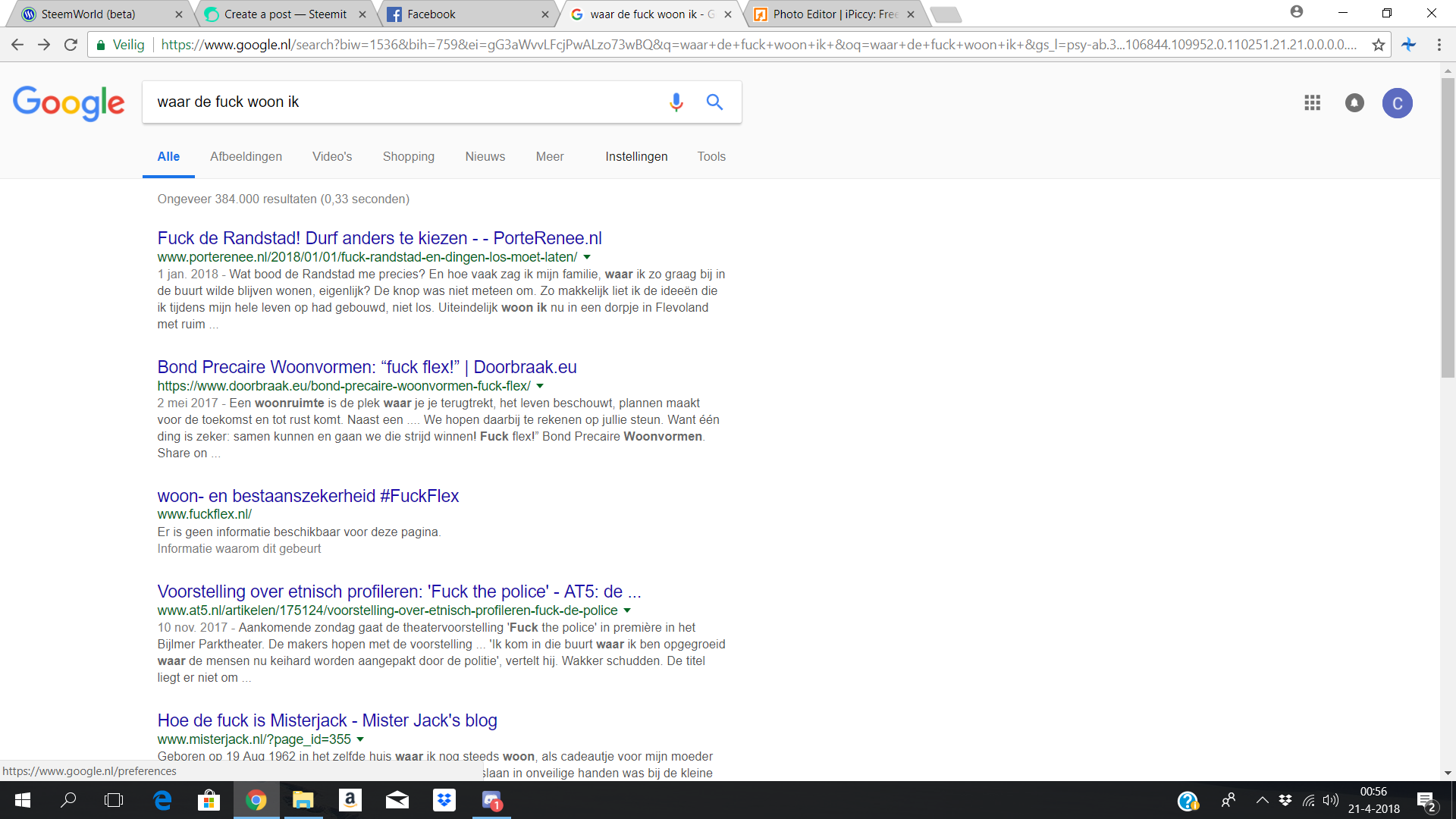Open the People icon in system tray

point(1228,800)
